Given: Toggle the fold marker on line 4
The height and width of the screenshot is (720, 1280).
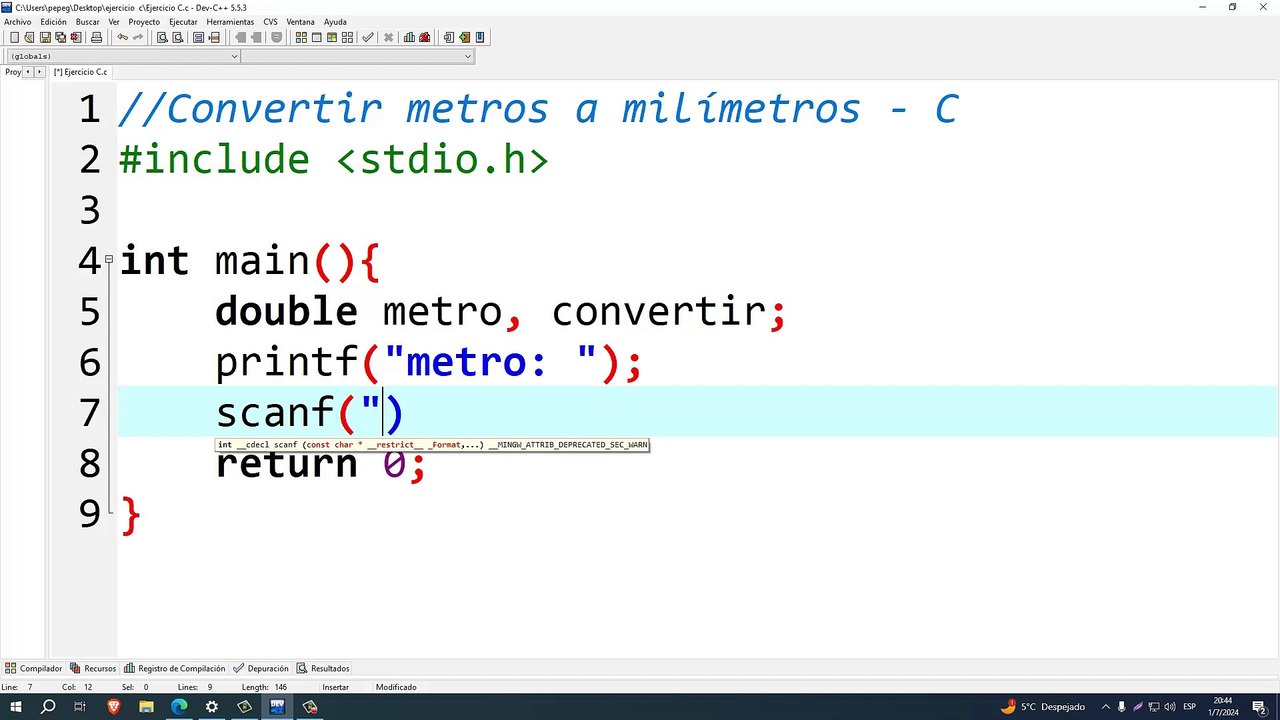Looking at the screenshot, I should click(x=108, y=260).
